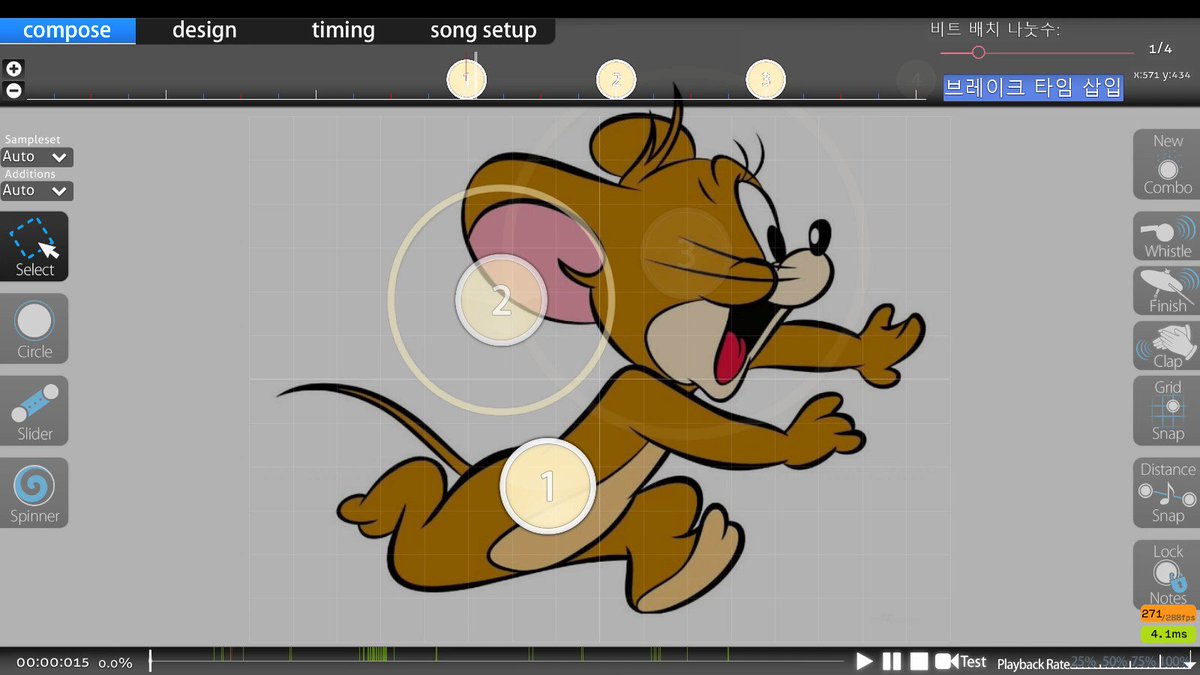The width and height of the screenshot is (1200, 675).
Task: Toggle New Combo on the note
Action: tap(1166, 164)
